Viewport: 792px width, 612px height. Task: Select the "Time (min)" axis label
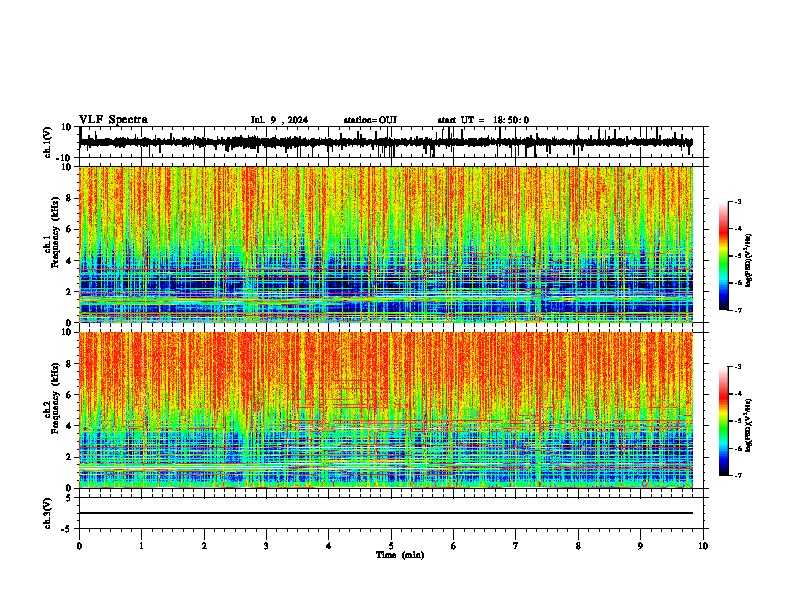(400, 555)
